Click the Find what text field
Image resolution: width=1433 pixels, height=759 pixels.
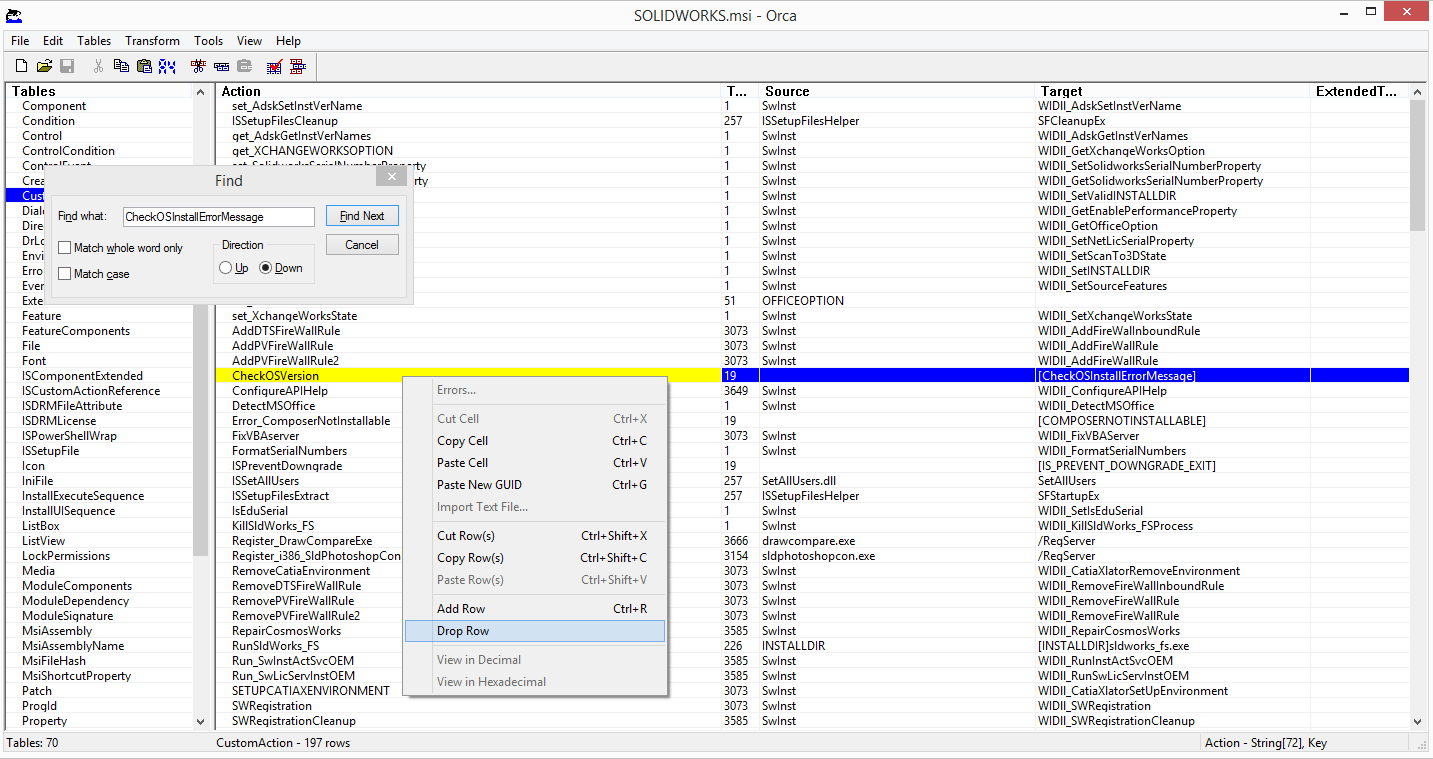tap(218, 216)
